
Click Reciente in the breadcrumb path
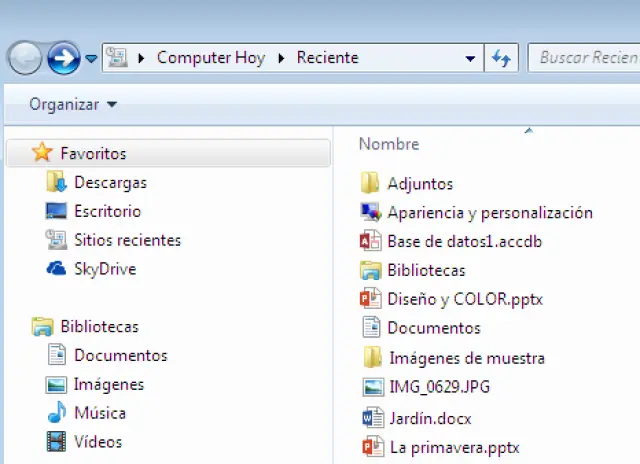click(327, 58)
